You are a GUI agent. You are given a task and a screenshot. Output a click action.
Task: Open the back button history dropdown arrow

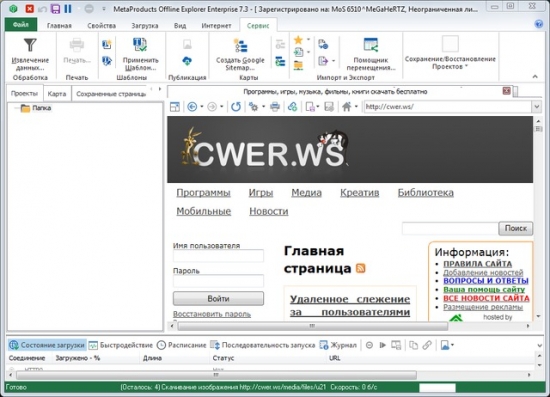[x=202, y=107]
